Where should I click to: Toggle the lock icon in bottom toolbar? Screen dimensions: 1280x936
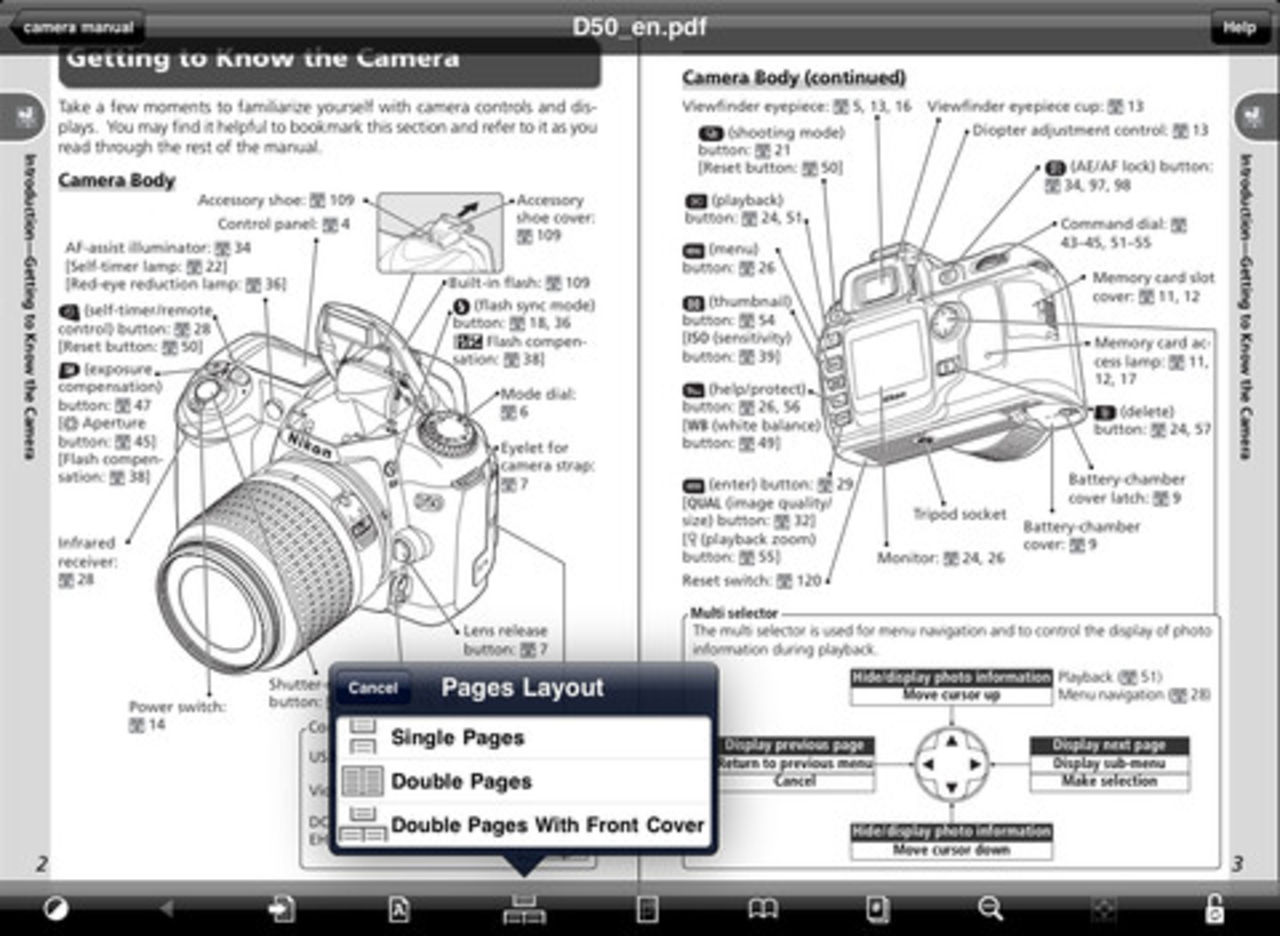(1213, 908)
